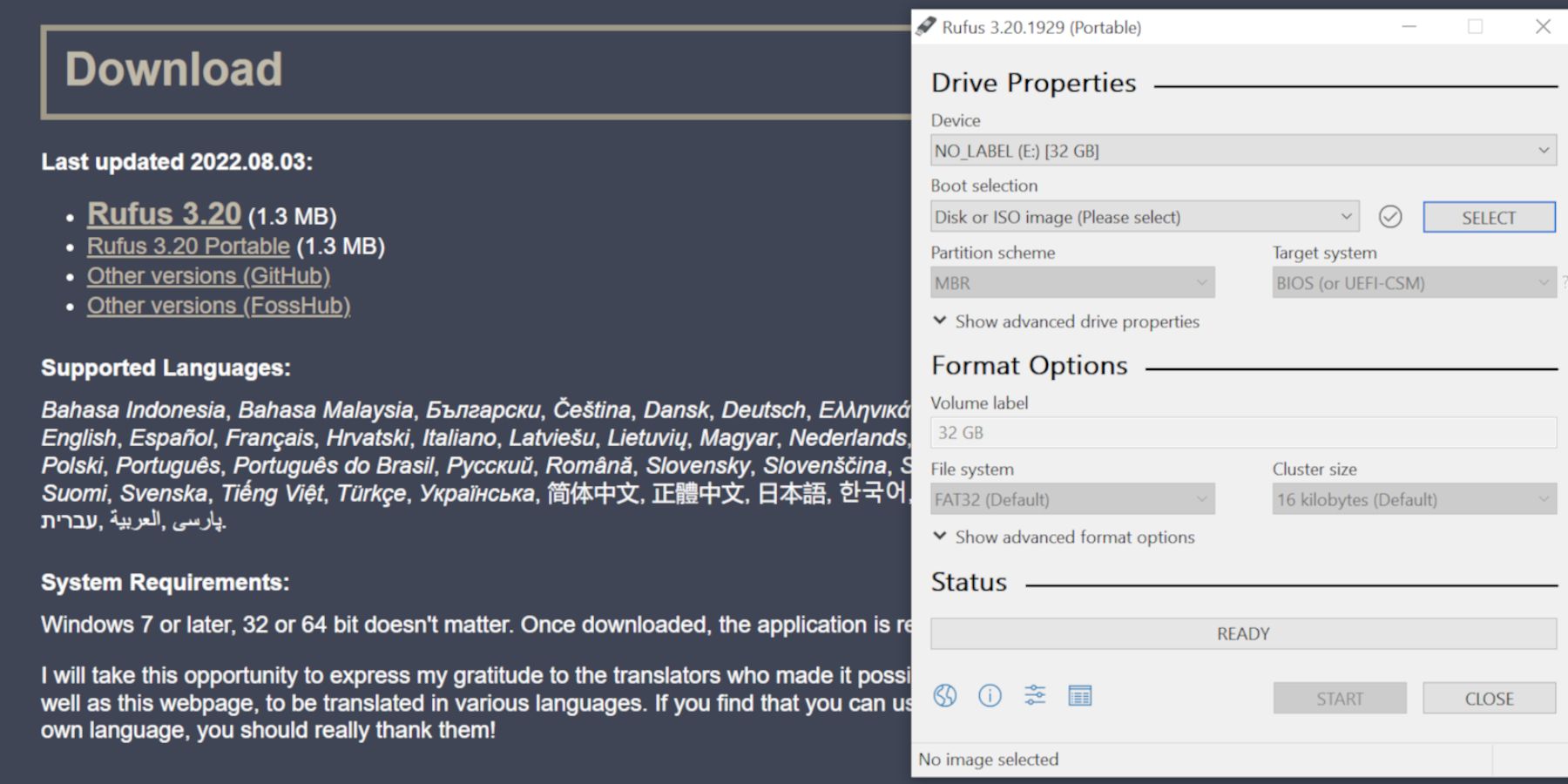This screenshot has width=1568, height=784.
Task: Open Rufus settings sliders icon
Action: (x=1035, y=695)
